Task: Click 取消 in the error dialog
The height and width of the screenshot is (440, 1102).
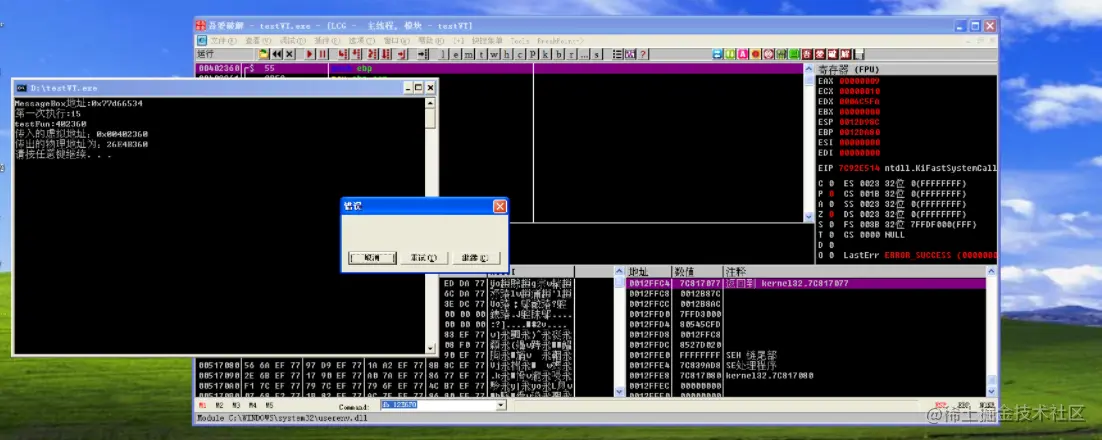Action: point(372,258)
